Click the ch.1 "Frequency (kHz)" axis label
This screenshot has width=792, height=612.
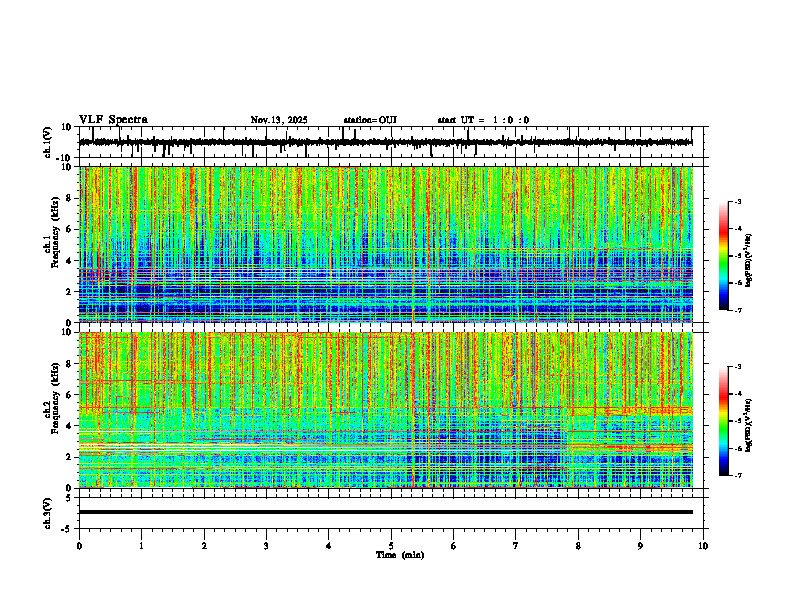(x=55, y=232)
